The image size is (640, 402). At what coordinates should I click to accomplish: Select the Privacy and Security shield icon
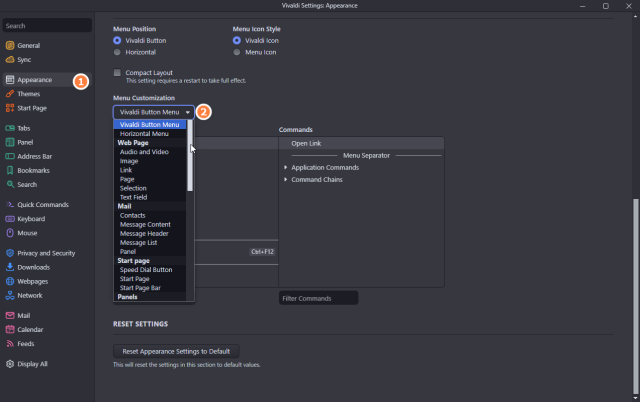[10, 253]
